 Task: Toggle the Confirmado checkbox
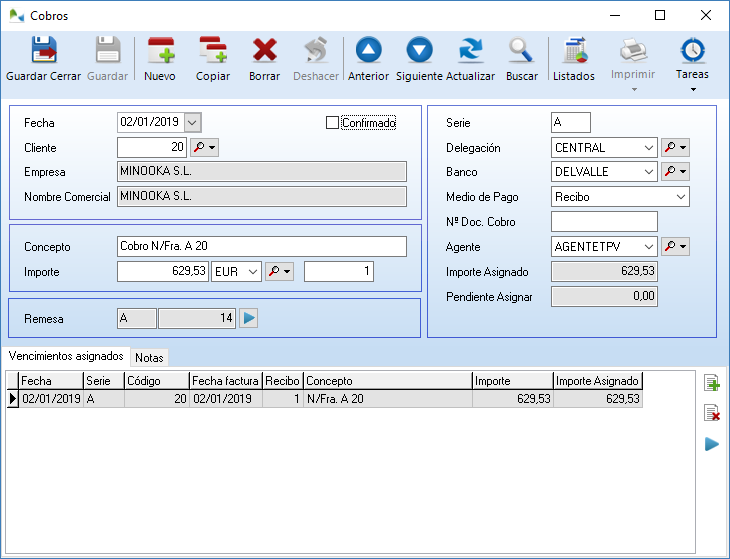point(333,123)
